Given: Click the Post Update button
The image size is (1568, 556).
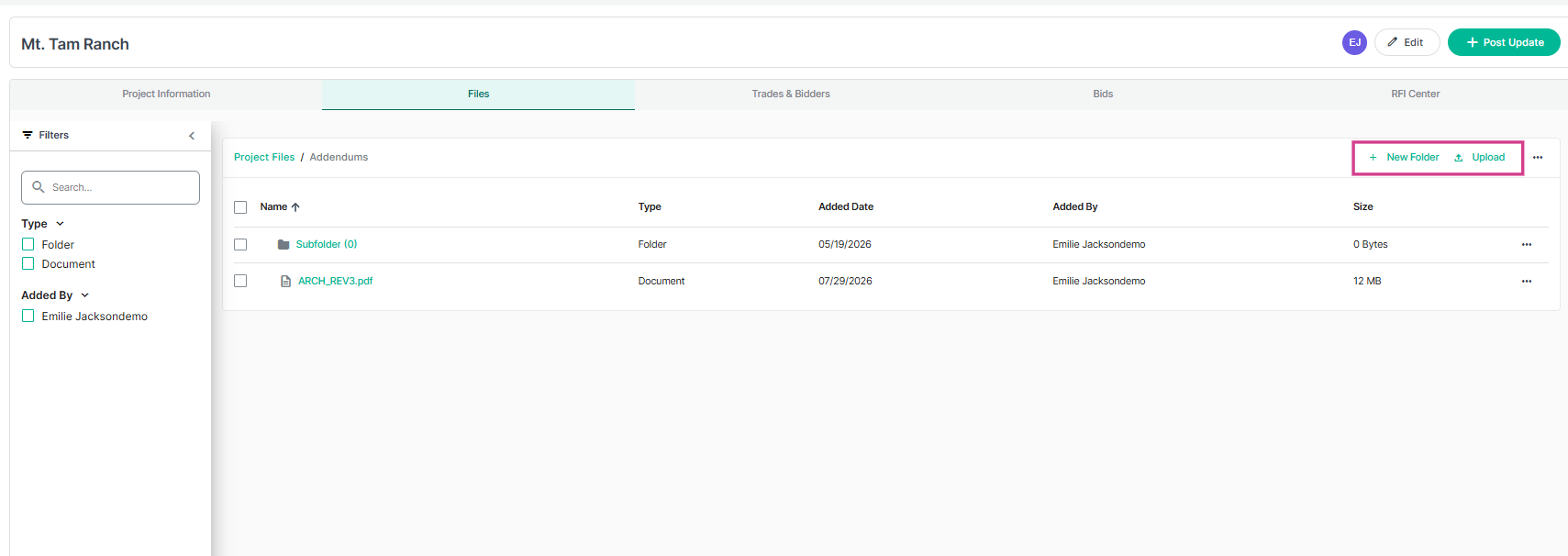Looking at the screenshot, I should [1504, 42].
